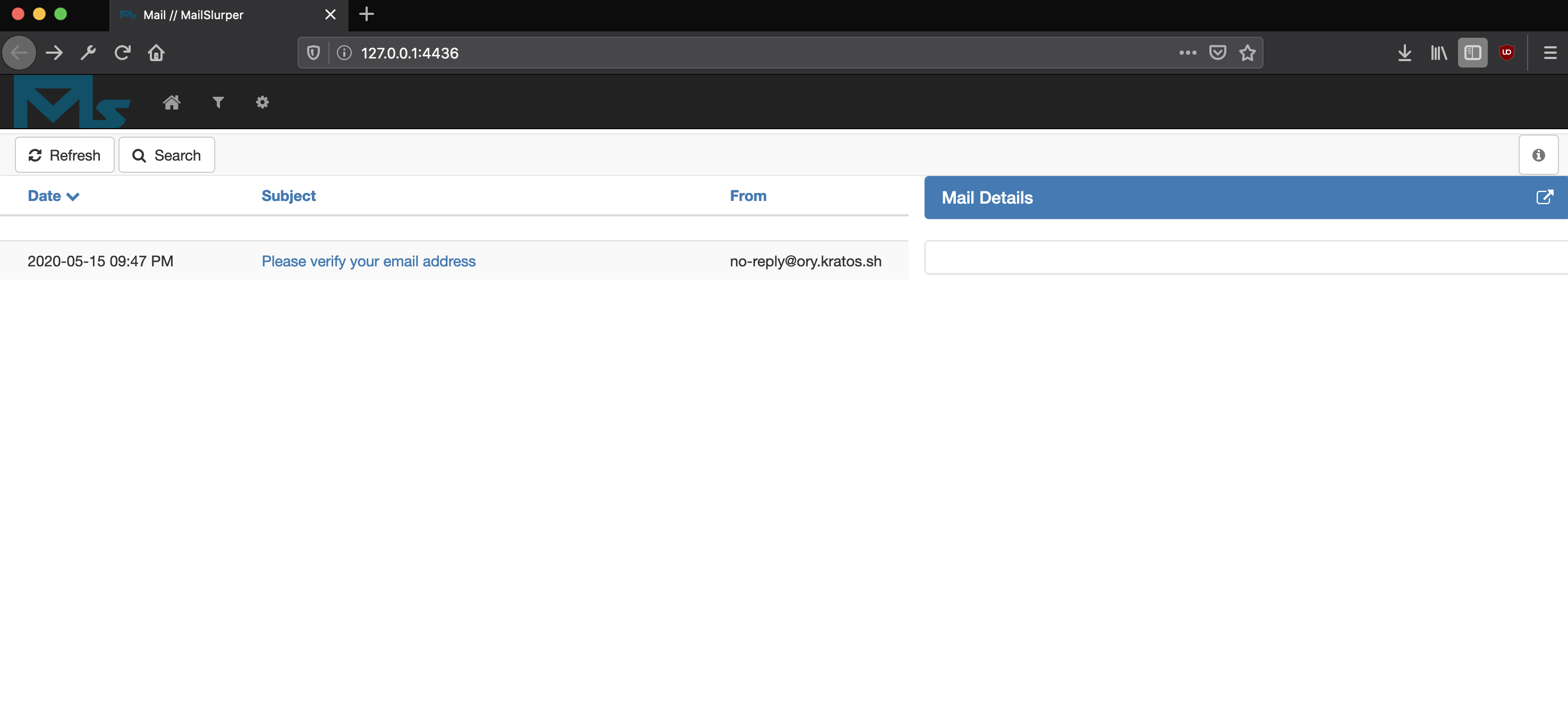Click the Refresh button
The width and height of the screenshot is (1568, 705).
pyautogui.click(x=64, y=155)
